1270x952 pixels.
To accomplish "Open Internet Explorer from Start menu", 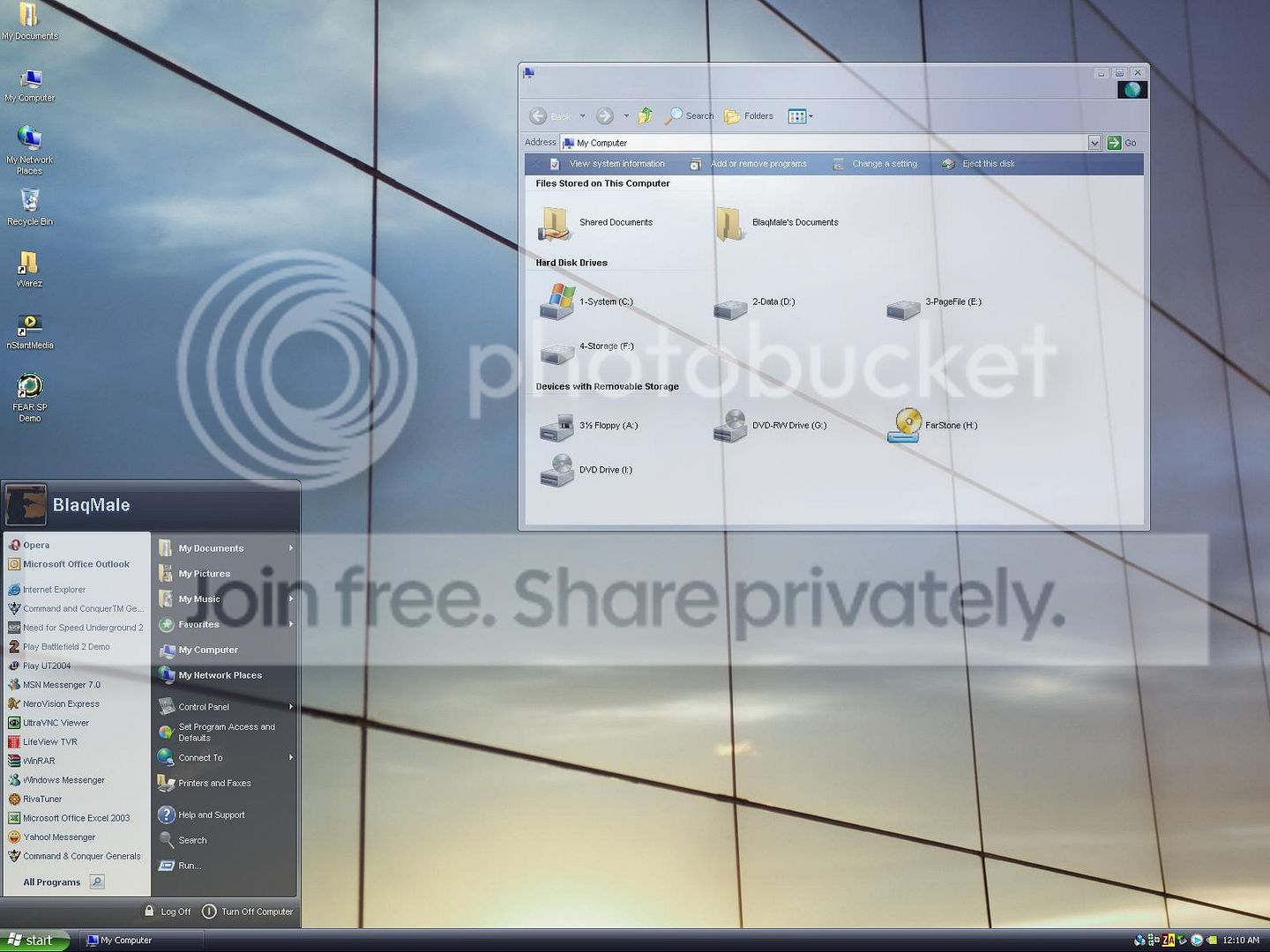I will [x=47, y=590].
